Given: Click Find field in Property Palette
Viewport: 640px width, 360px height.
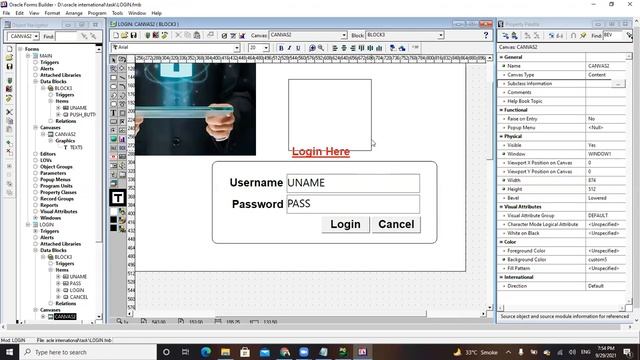Looking at the screenshot, I should [613, 36].
